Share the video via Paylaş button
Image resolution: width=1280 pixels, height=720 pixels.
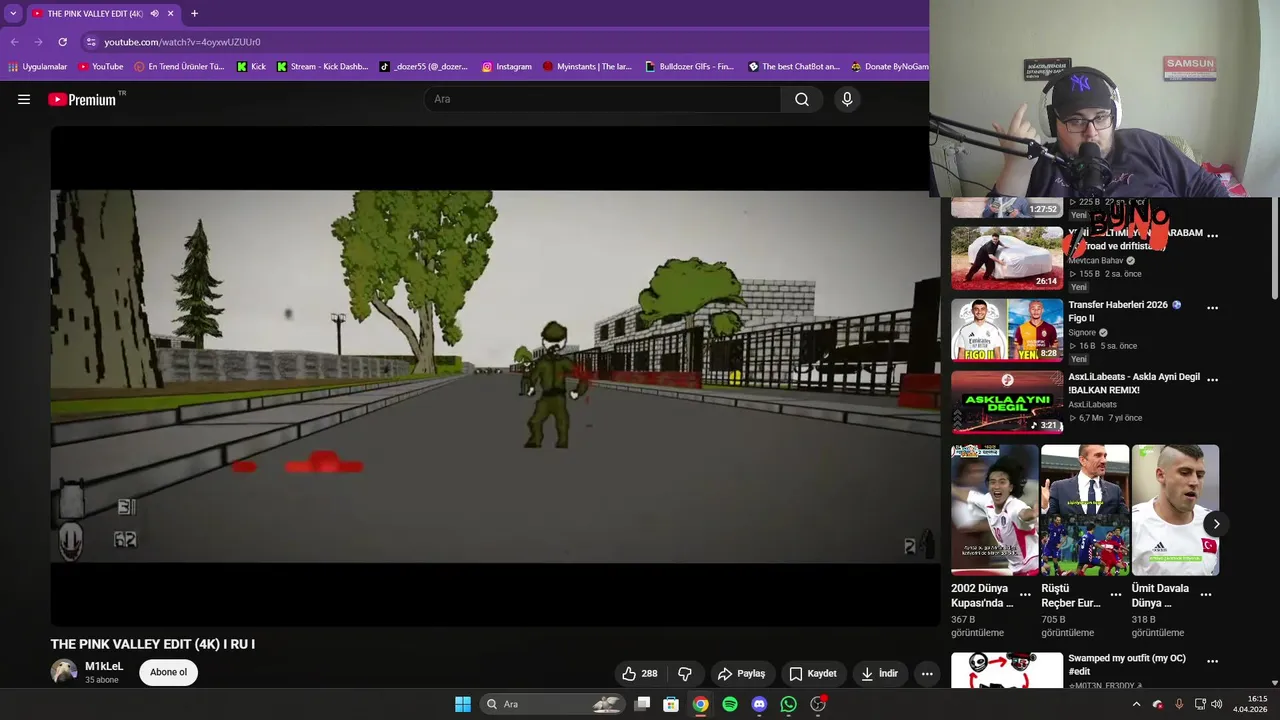tap(741, 673)
